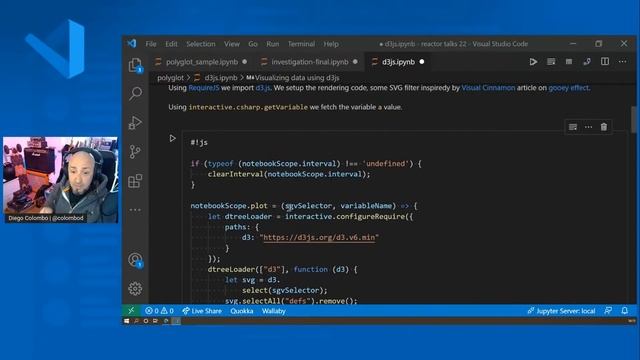The width and height of the screenshot is (640, 360).
Task: Close d3js.ipynb via its unsaved dot
Action: pyautogui.click(x=422, y=62)
